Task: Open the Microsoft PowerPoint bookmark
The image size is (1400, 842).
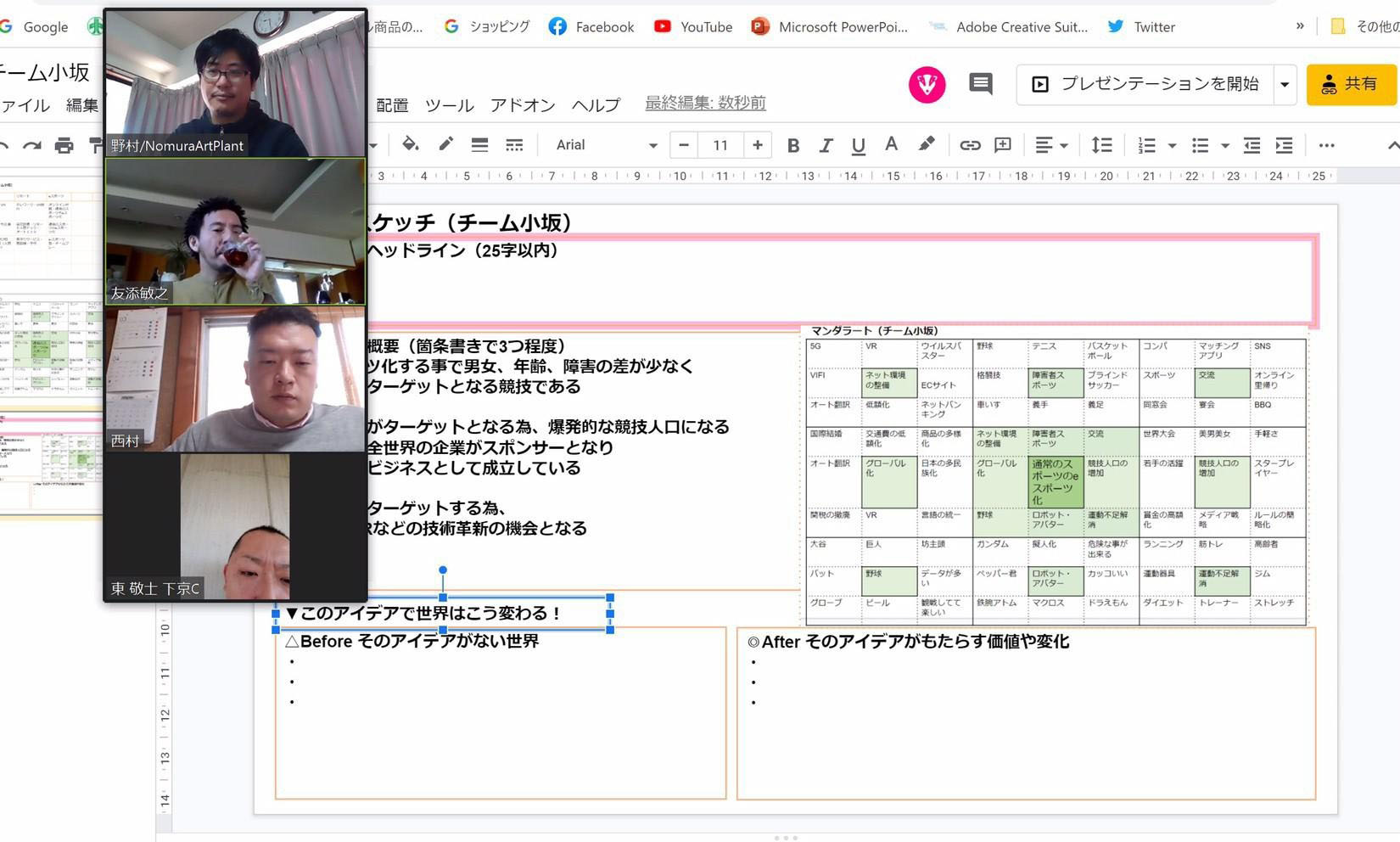Action: pos(829,27)
